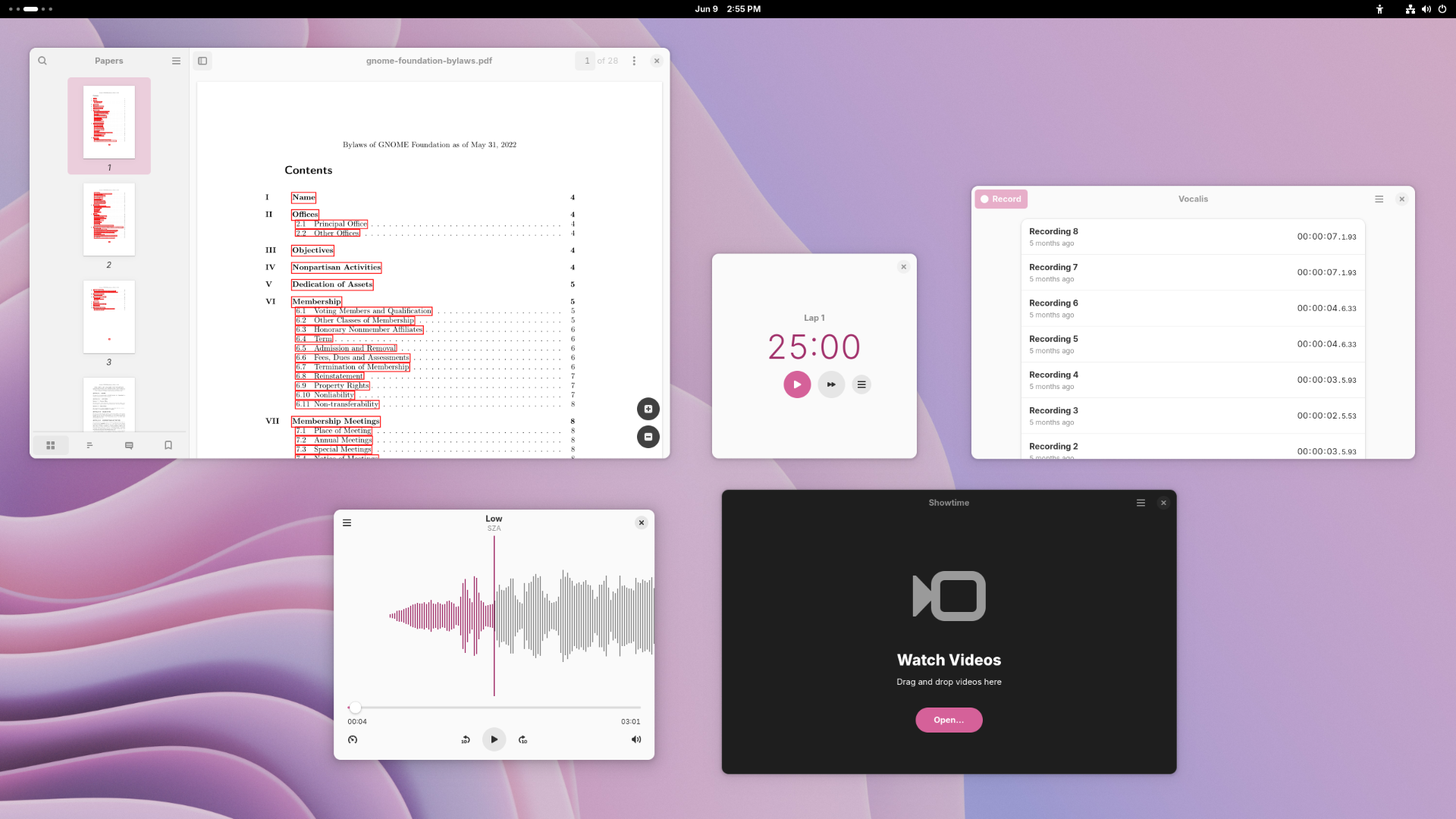Switch sidebar to bookmarks tab

168,445
